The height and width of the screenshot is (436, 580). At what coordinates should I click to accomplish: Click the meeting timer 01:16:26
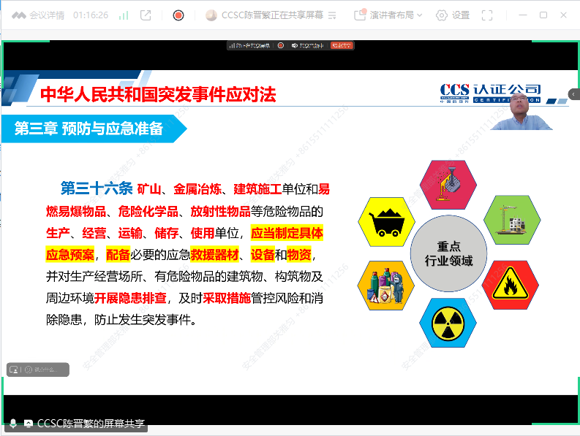coord(91,15)
